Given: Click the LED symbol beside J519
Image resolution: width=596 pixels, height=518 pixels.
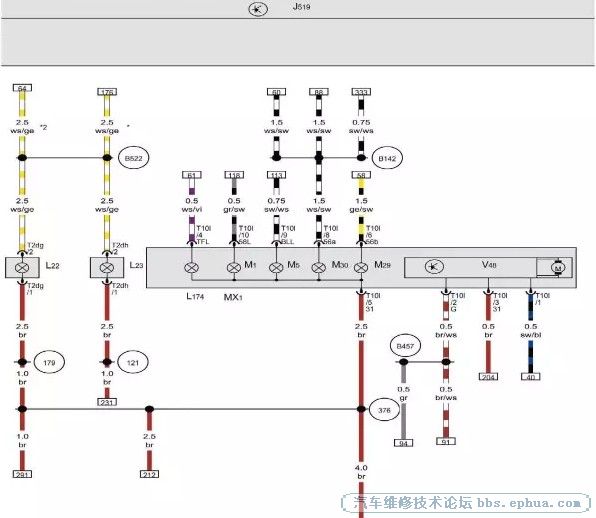Looking at the screenshot, I should (258, 9).
